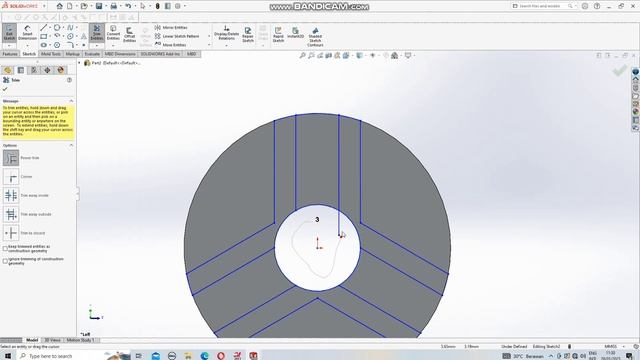Click the Options gear icon in title bar

(178, 6)
